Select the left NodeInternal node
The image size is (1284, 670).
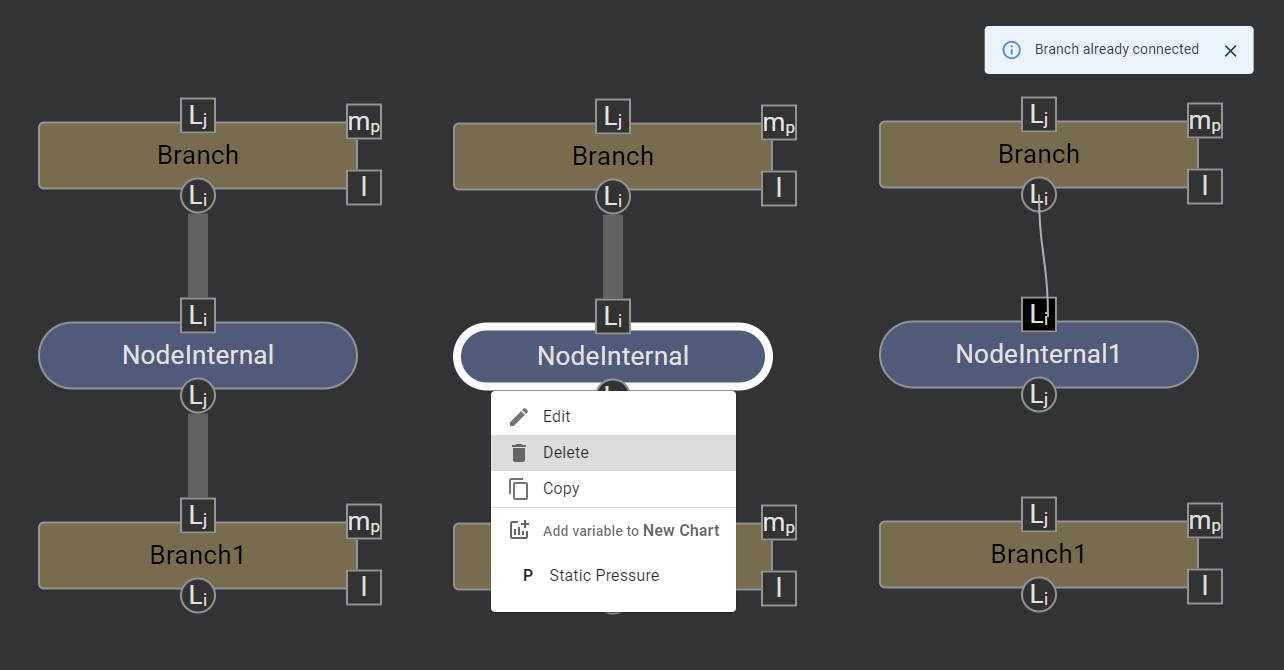coord(198,355)
